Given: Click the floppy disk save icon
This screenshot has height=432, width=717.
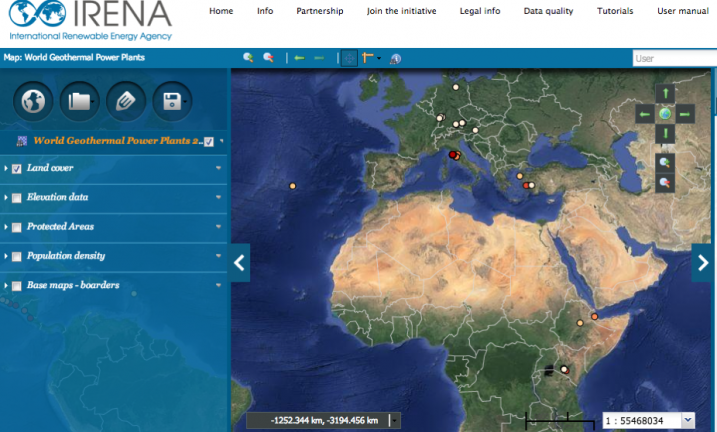Looking at the screenshot, I should 170,100.
